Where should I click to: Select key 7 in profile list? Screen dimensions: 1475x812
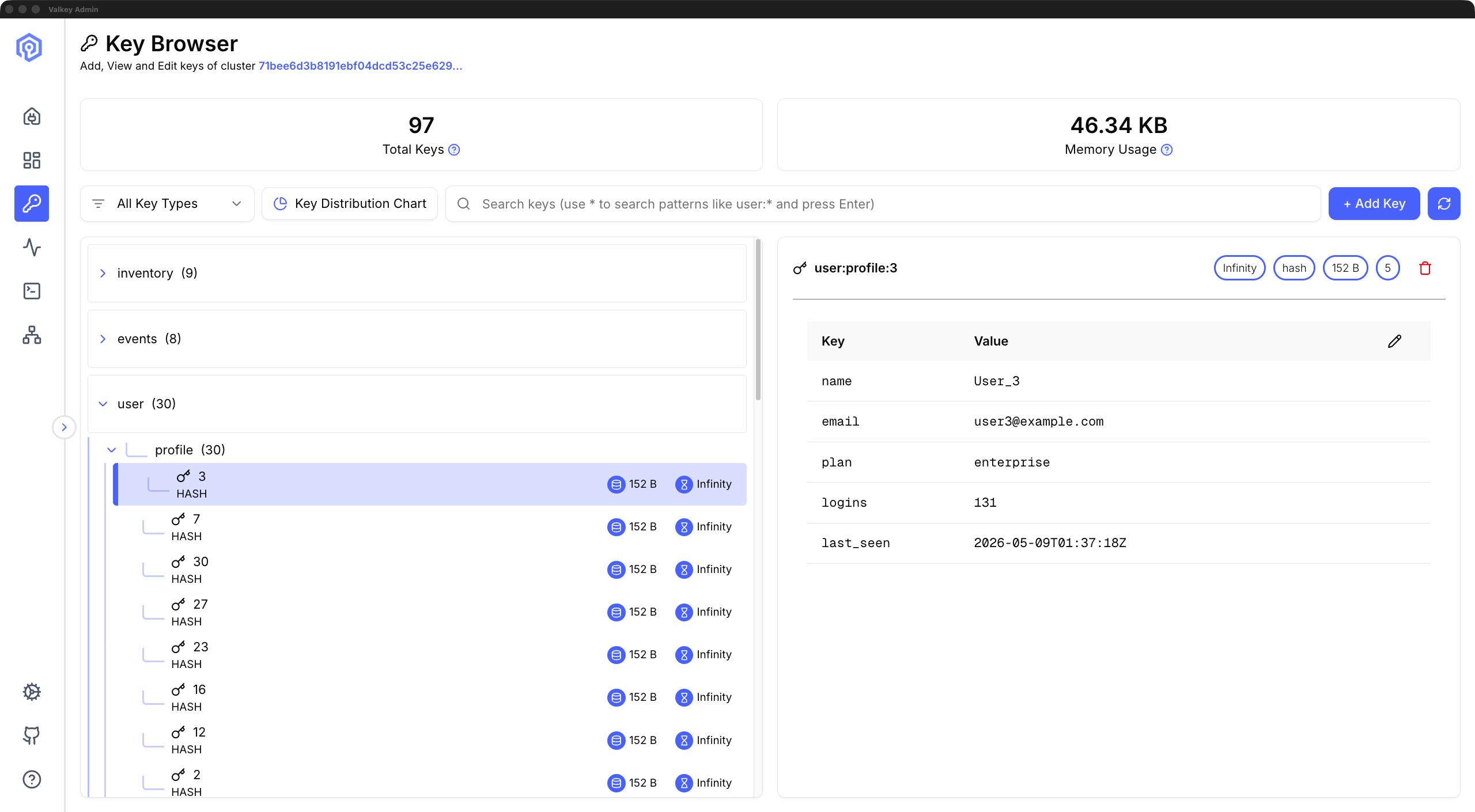(x=430, y=527)
